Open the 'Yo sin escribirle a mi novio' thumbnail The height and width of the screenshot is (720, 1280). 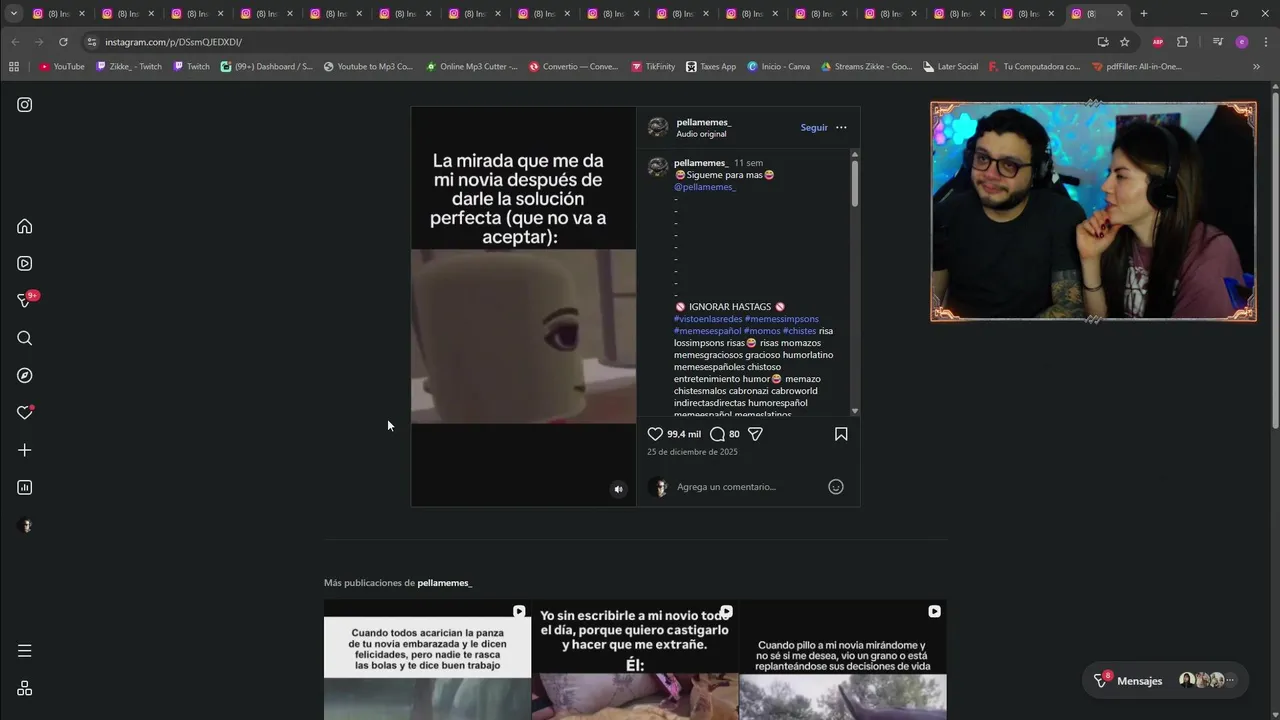pyautogui.click(x=635, y=660)
